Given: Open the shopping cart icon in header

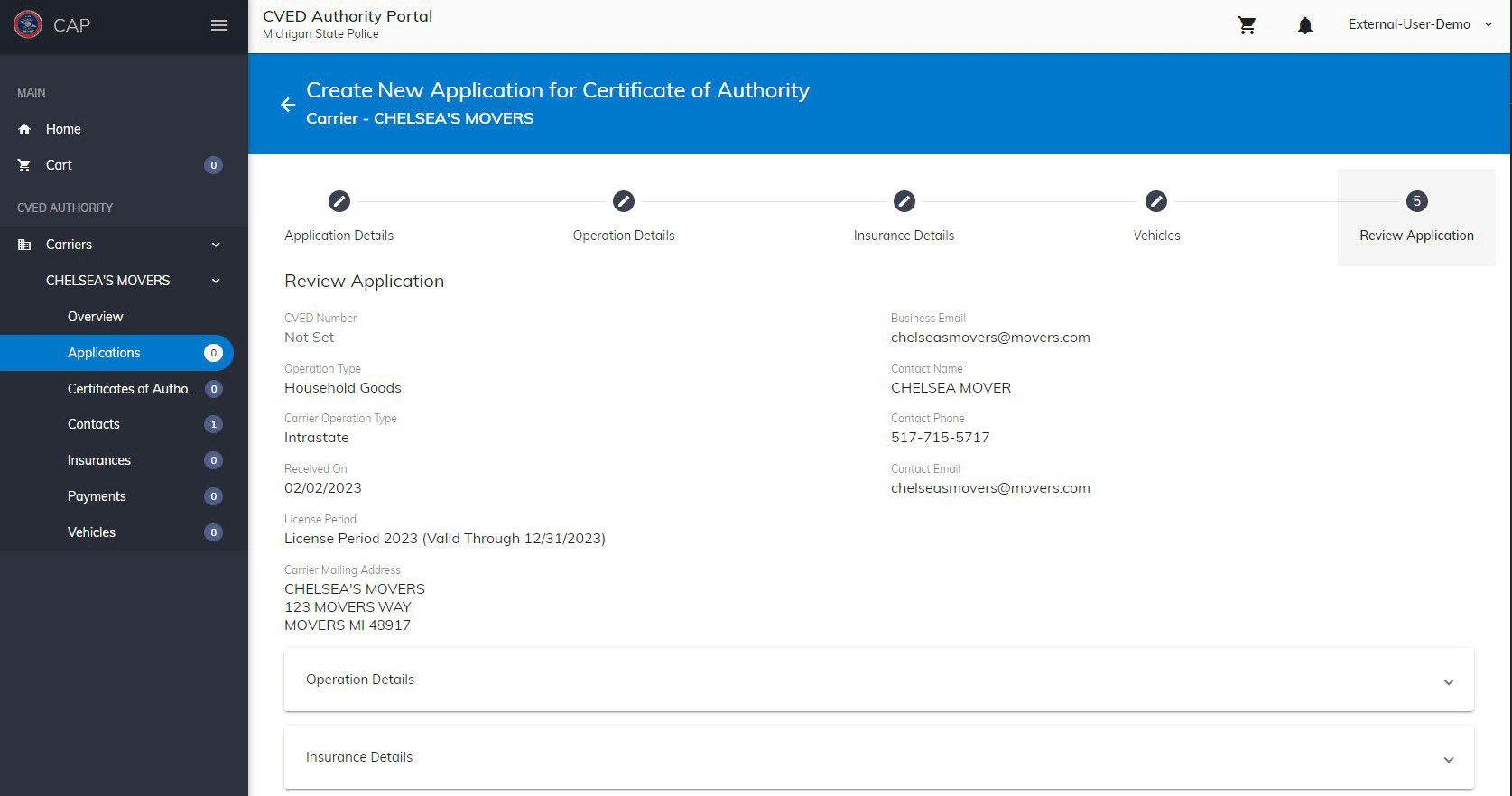Looking at the screenshot, I should click(1248, 25).
